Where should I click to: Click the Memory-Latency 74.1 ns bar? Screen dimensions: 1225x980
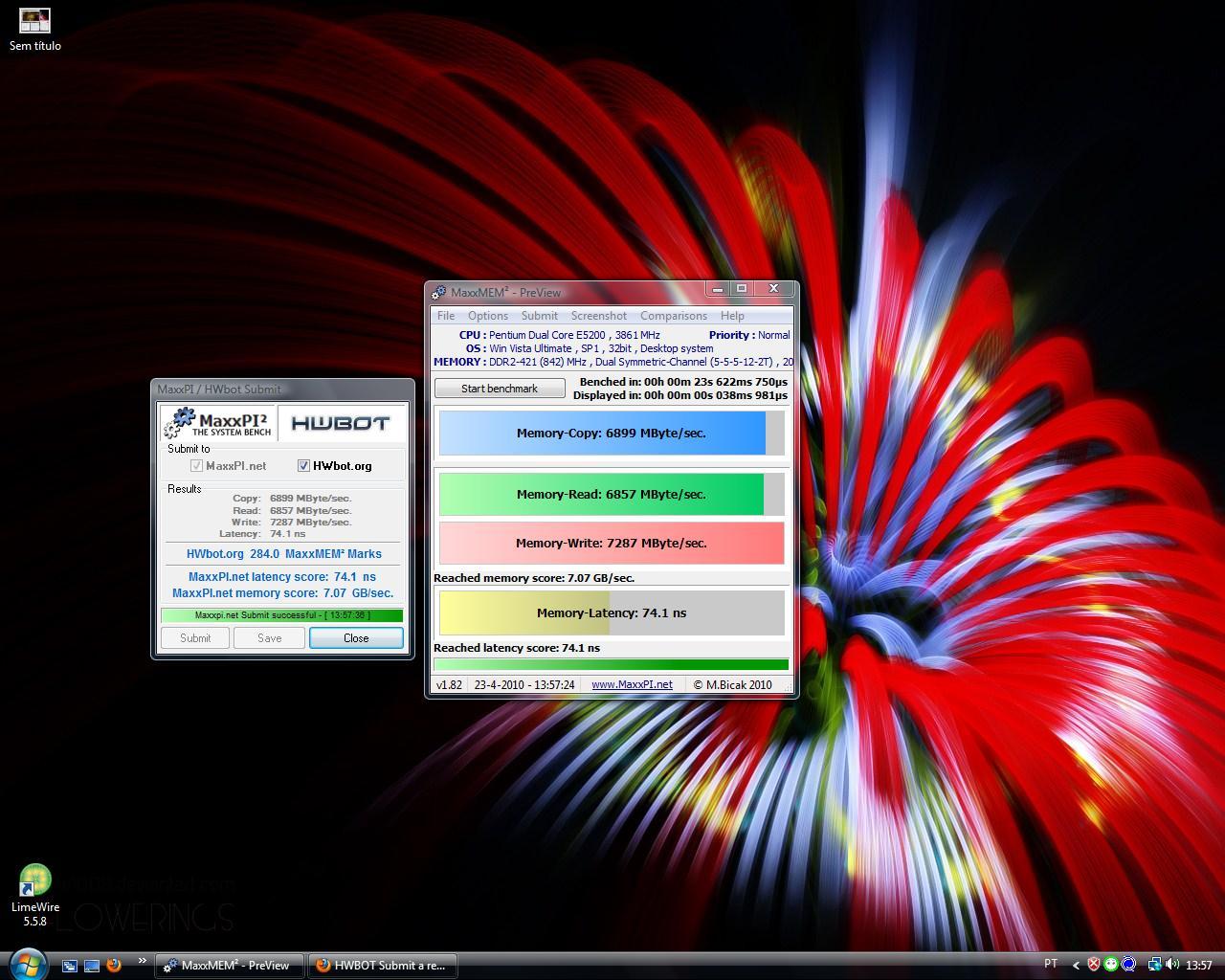[x=612, y=612]
